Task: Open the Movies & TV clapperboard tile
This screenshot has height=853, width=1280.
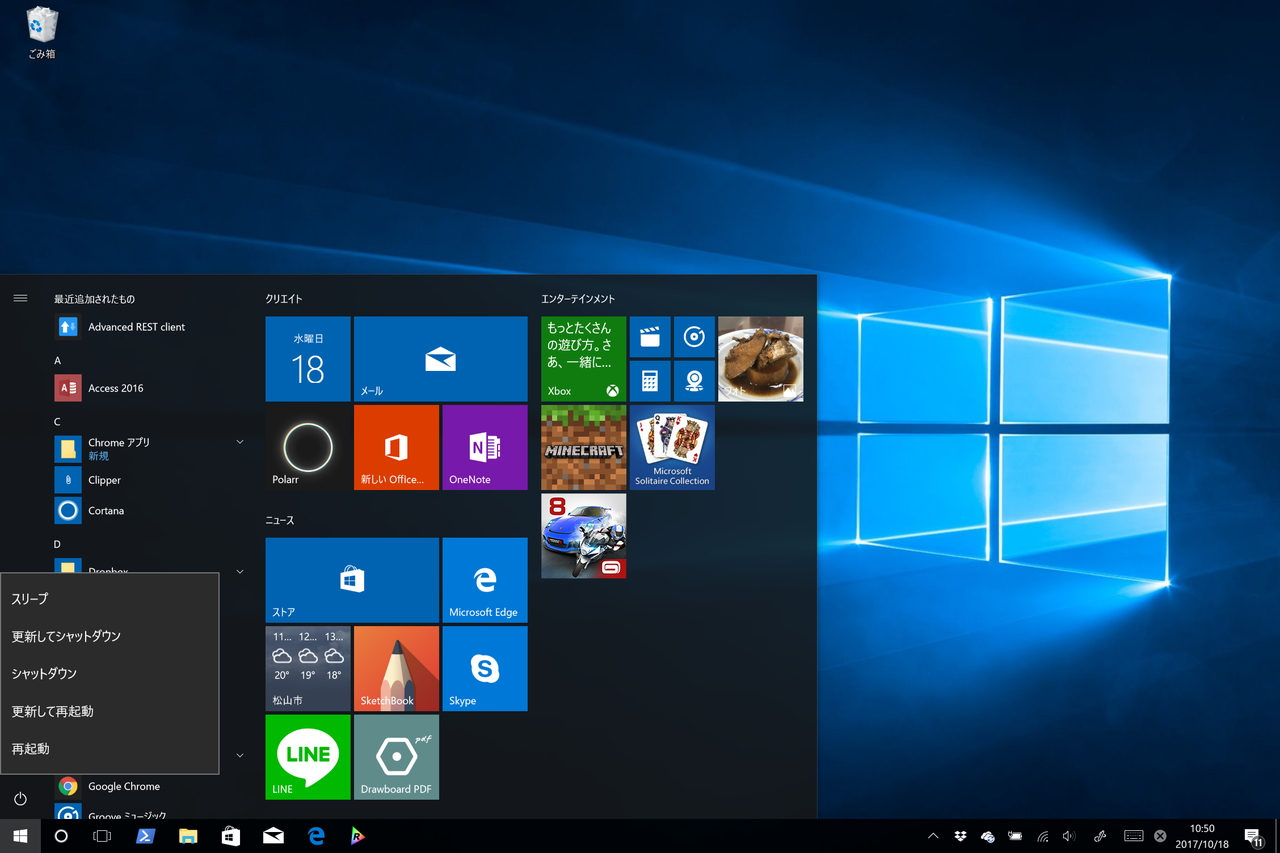Action: [650, 337]
